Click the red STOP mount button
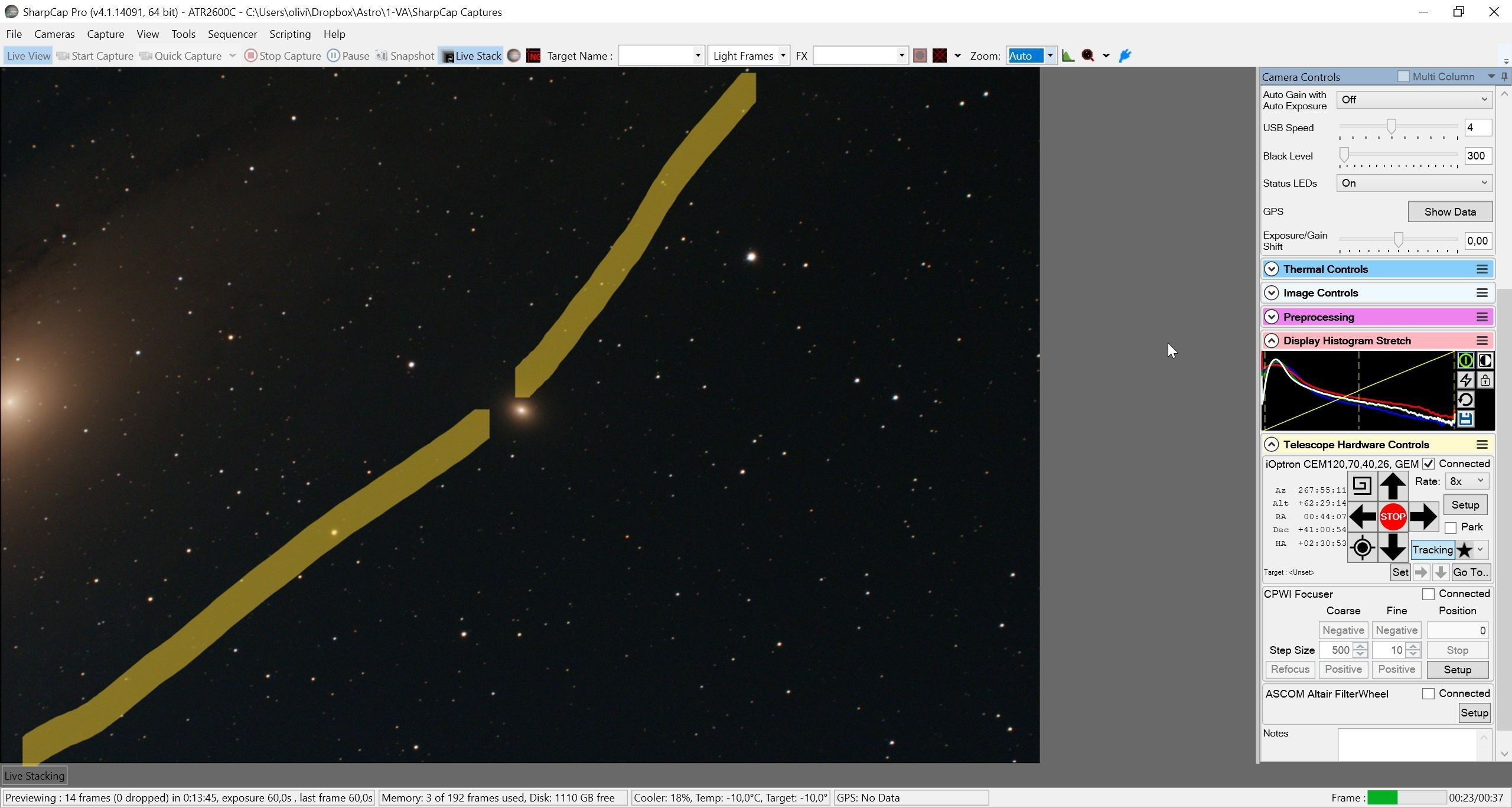 (1392, 517)
